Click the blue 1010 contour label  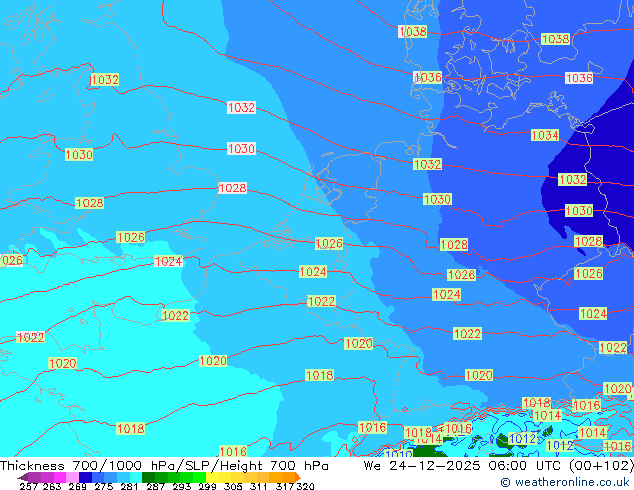coord(398,454)
